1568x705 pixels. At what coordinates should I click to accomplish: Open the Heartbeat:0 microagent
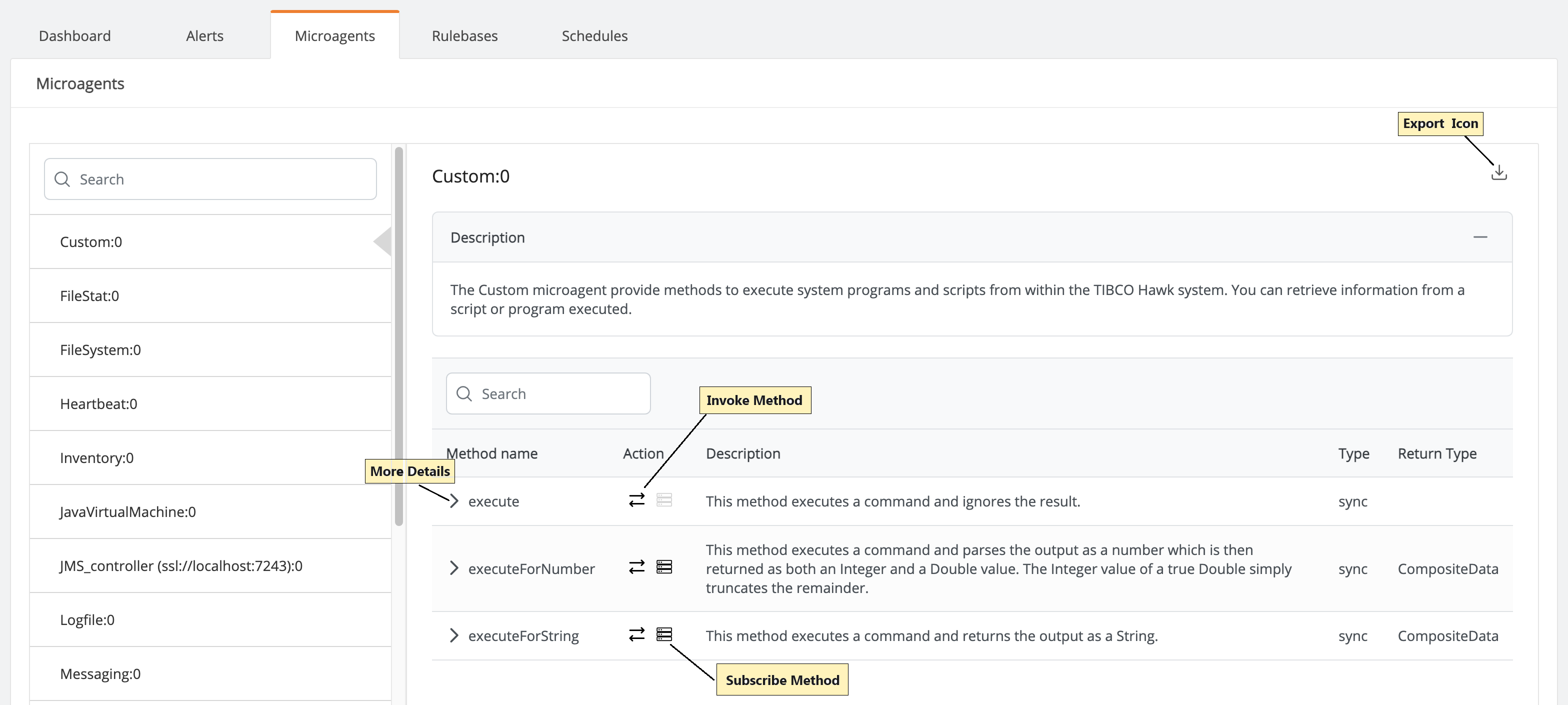pos(98,403)
